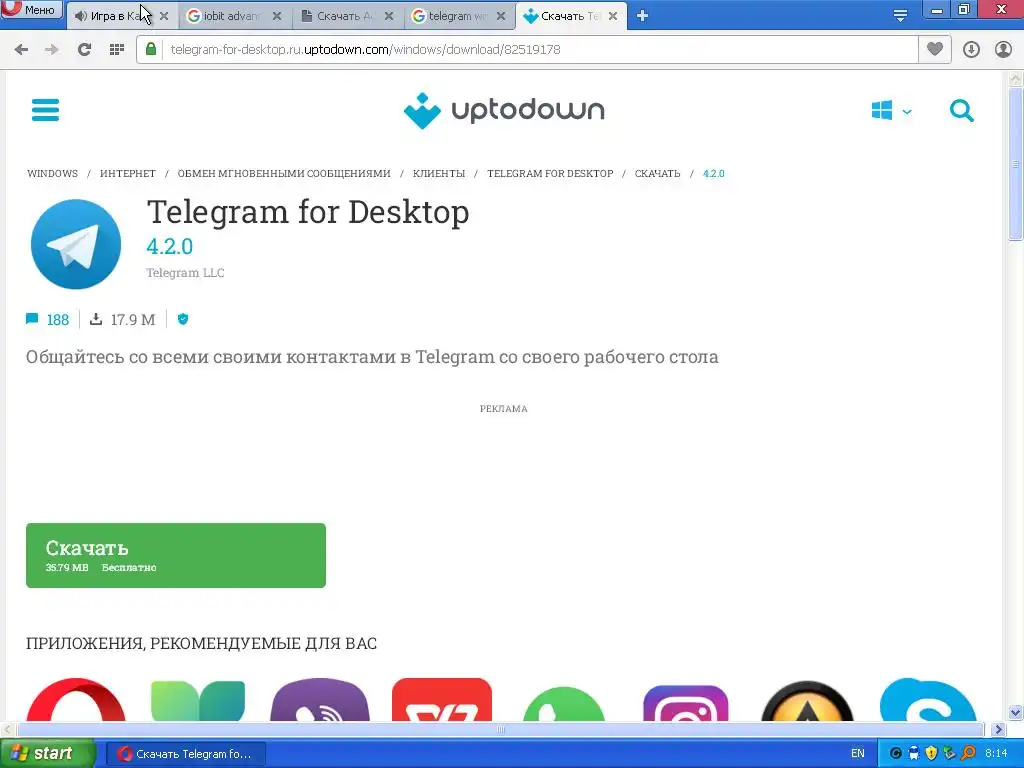Open ОБМЕН МГНОВЕННЫМИ СООБЩЕНИЯМИ breadcrumb

coord(284,174)
